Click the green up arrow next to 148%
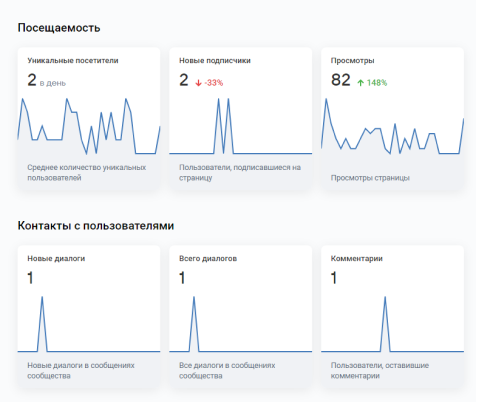Viewport: 481px width, 402px height. (360, 83)
